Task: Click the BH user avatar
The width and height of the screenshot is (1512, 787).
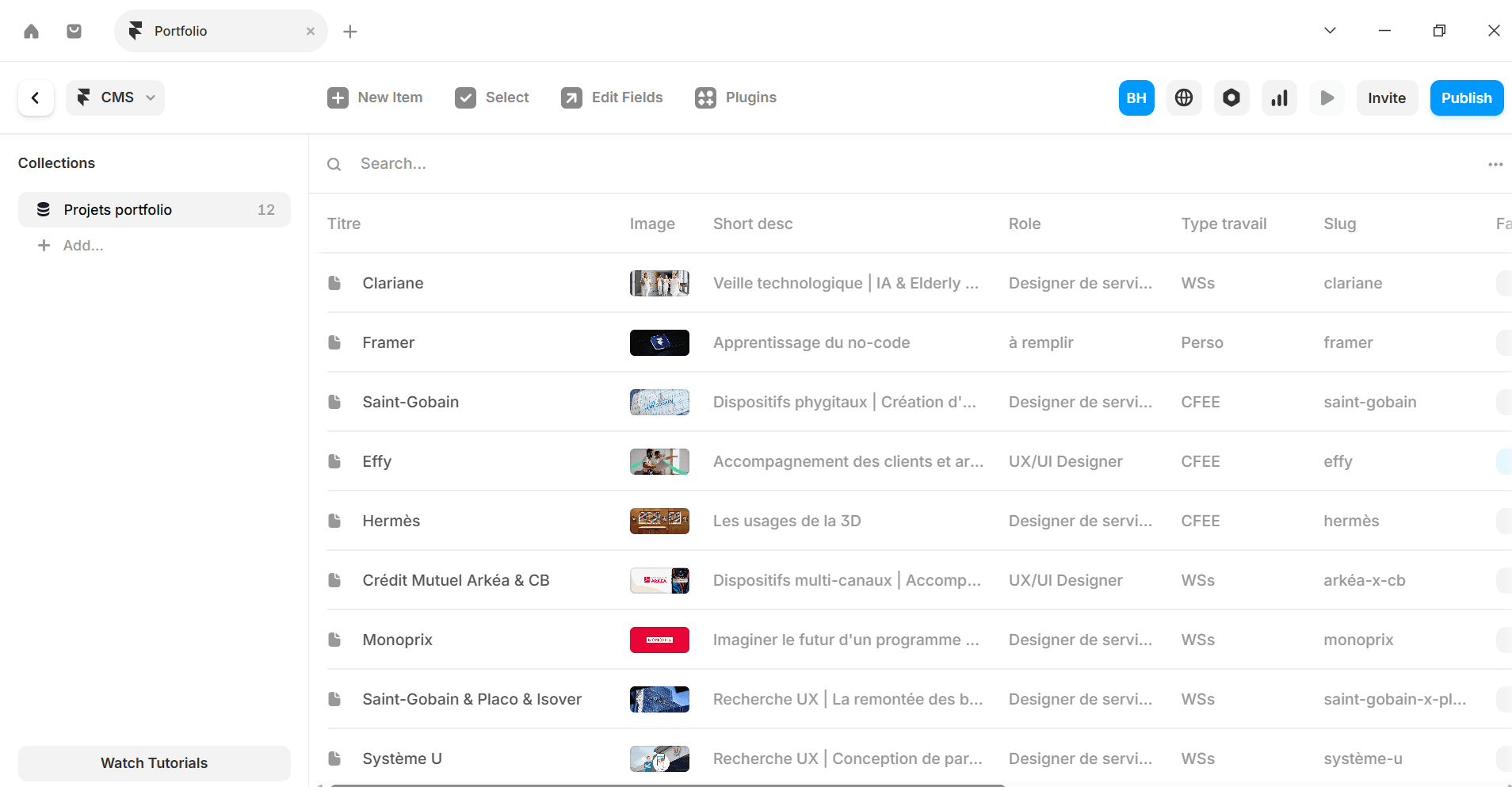Action: point(1136,97)
